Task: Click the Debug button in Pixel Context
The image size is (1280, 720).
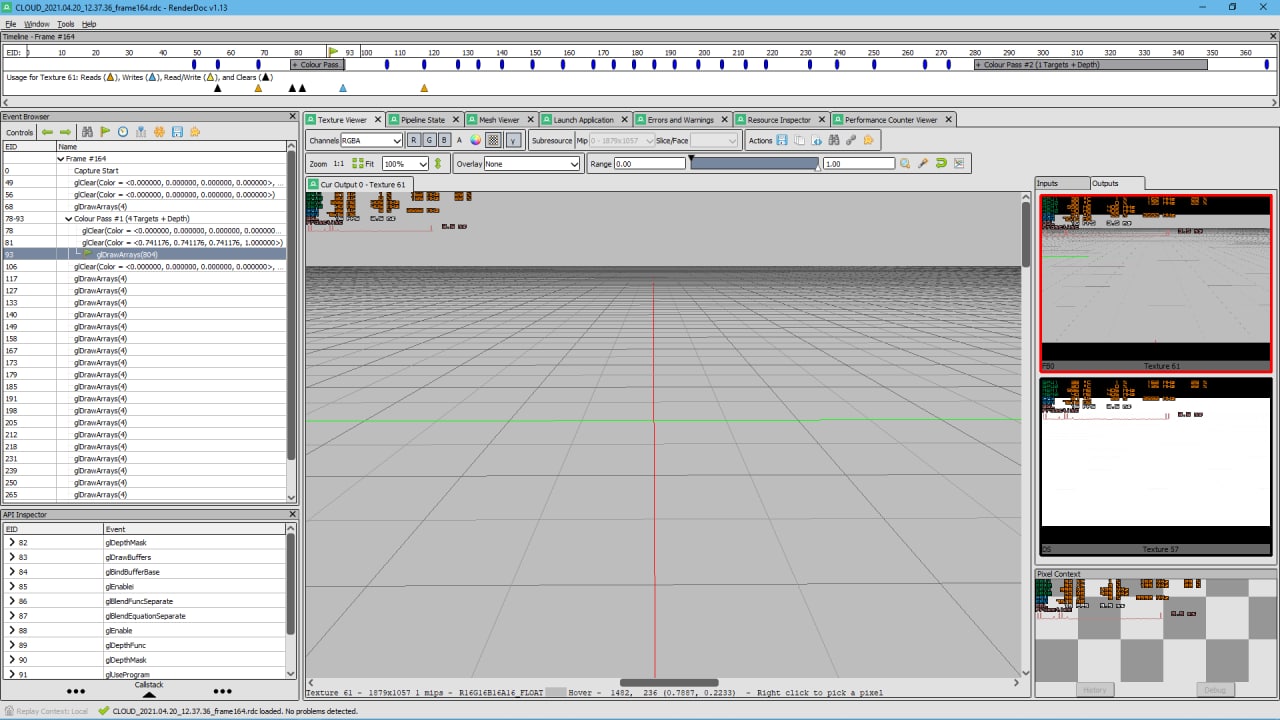Action: 1214,690
